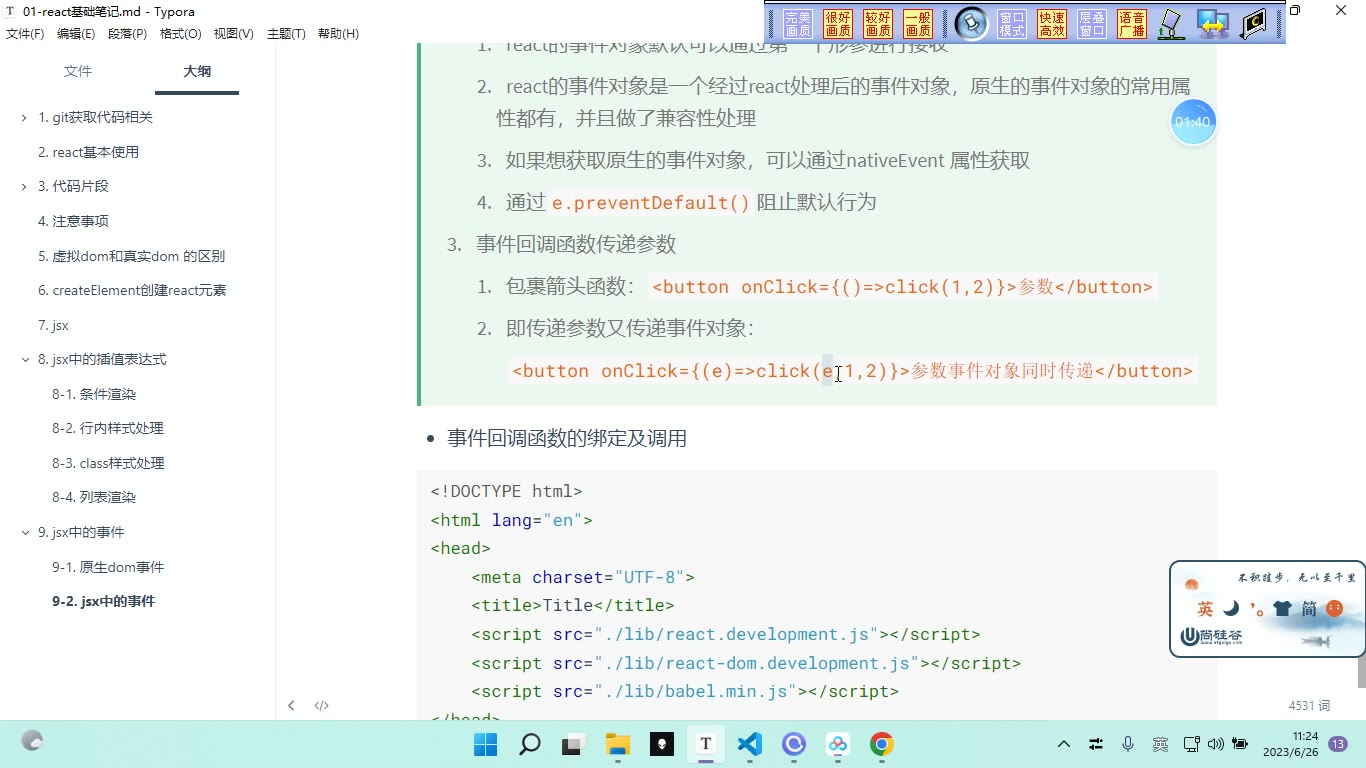Select outline entry 9-1. 原生dom事件

108,568
